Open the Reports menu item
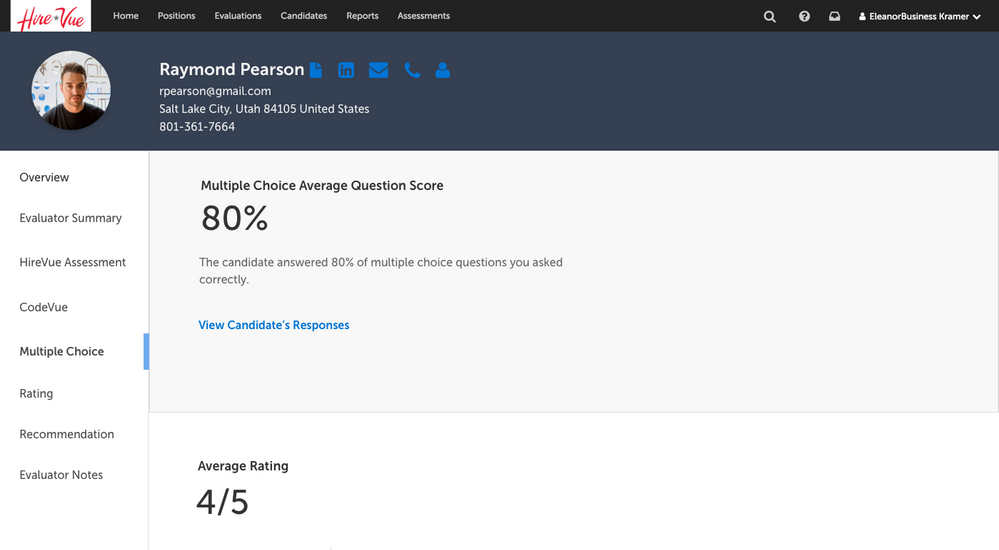Image resolution: width=999 pixels, height=550 pixels. click(x=362, y=16)
